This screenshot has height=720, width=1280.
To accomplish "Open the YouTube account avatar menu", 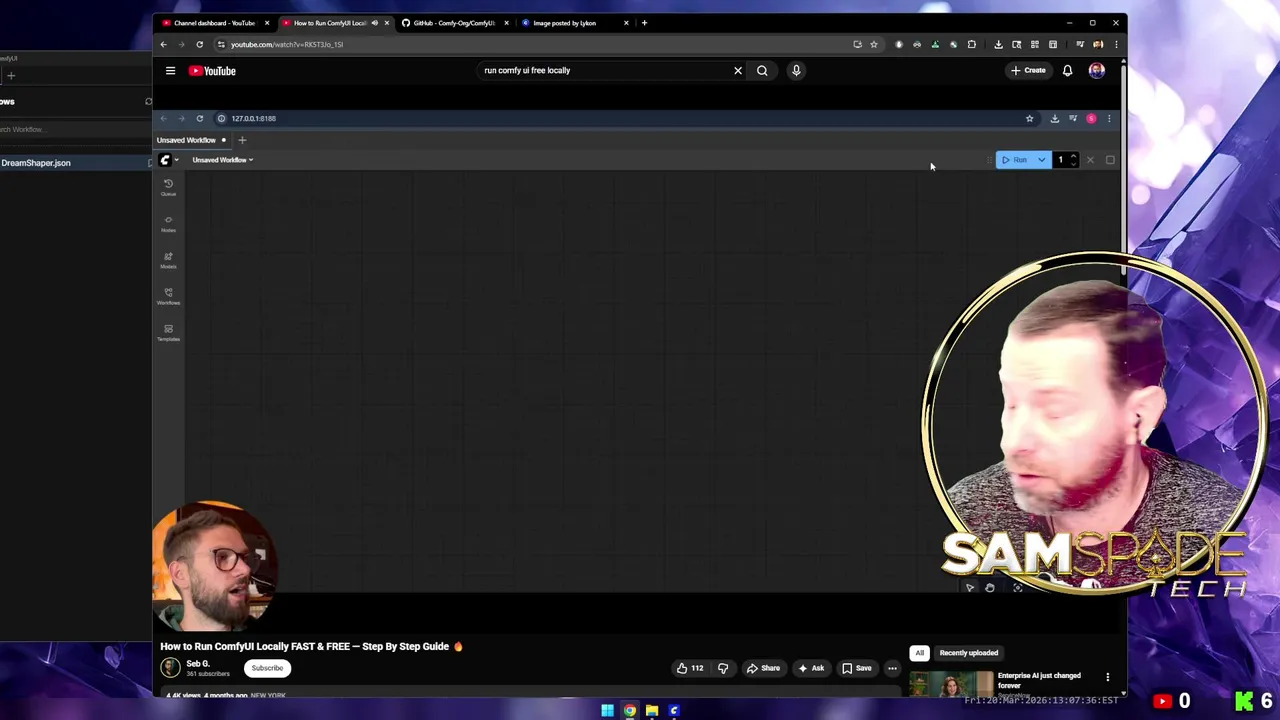I will pos(1097,71).
